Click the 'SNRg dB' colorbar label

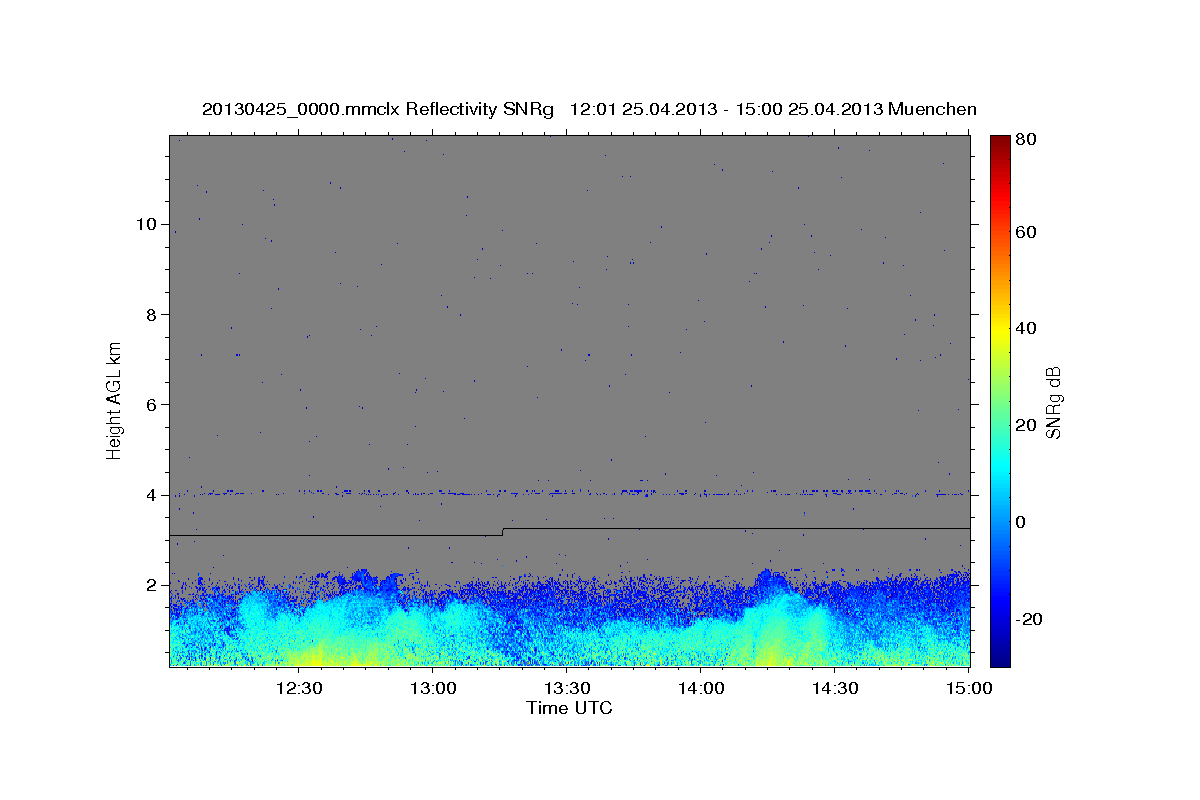click(x=1053, y=401)
